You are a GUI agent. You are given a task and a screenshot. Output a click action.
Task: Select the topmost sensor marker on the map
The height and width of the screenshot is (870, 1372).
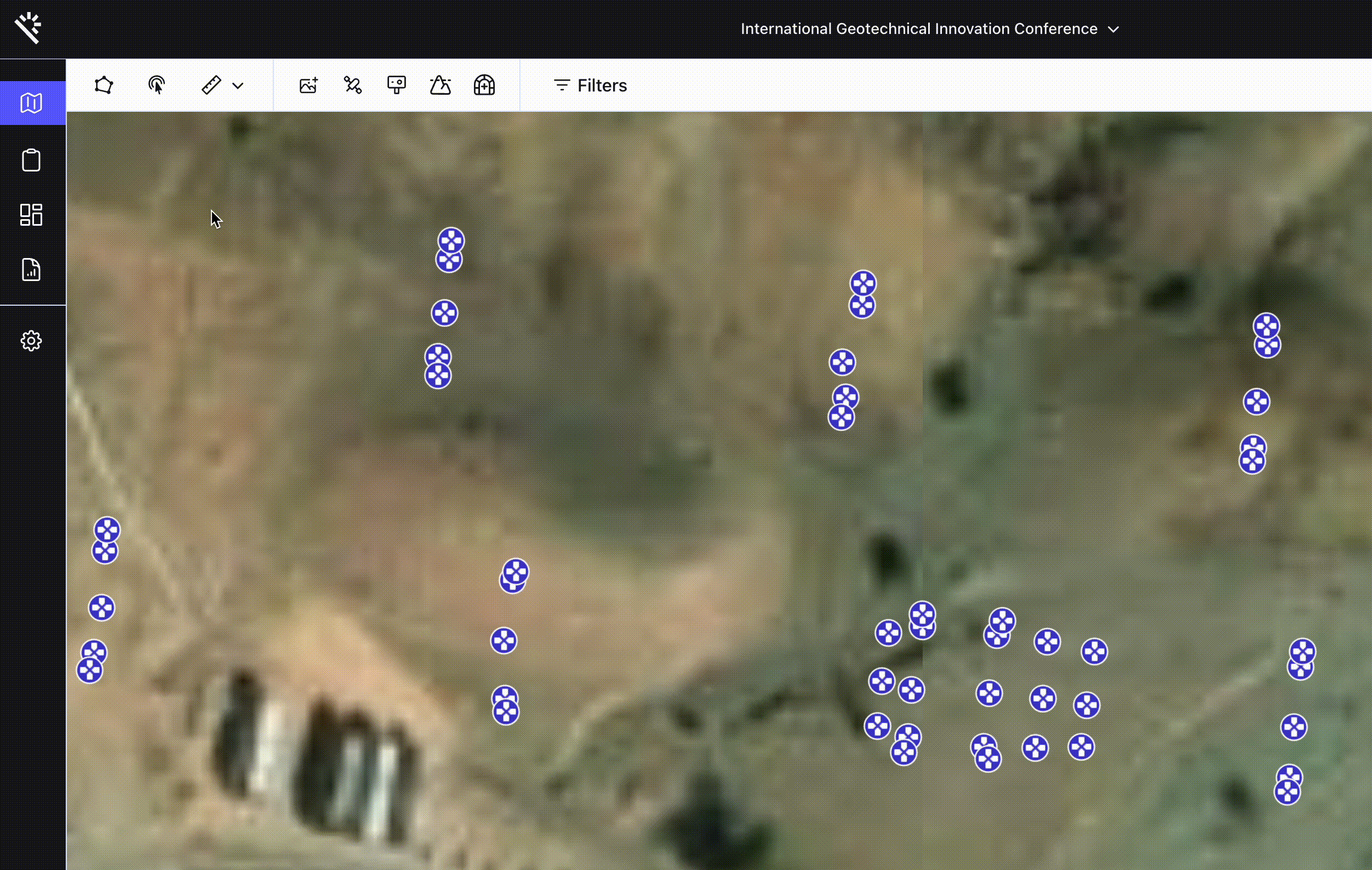[x=451, y=241]
